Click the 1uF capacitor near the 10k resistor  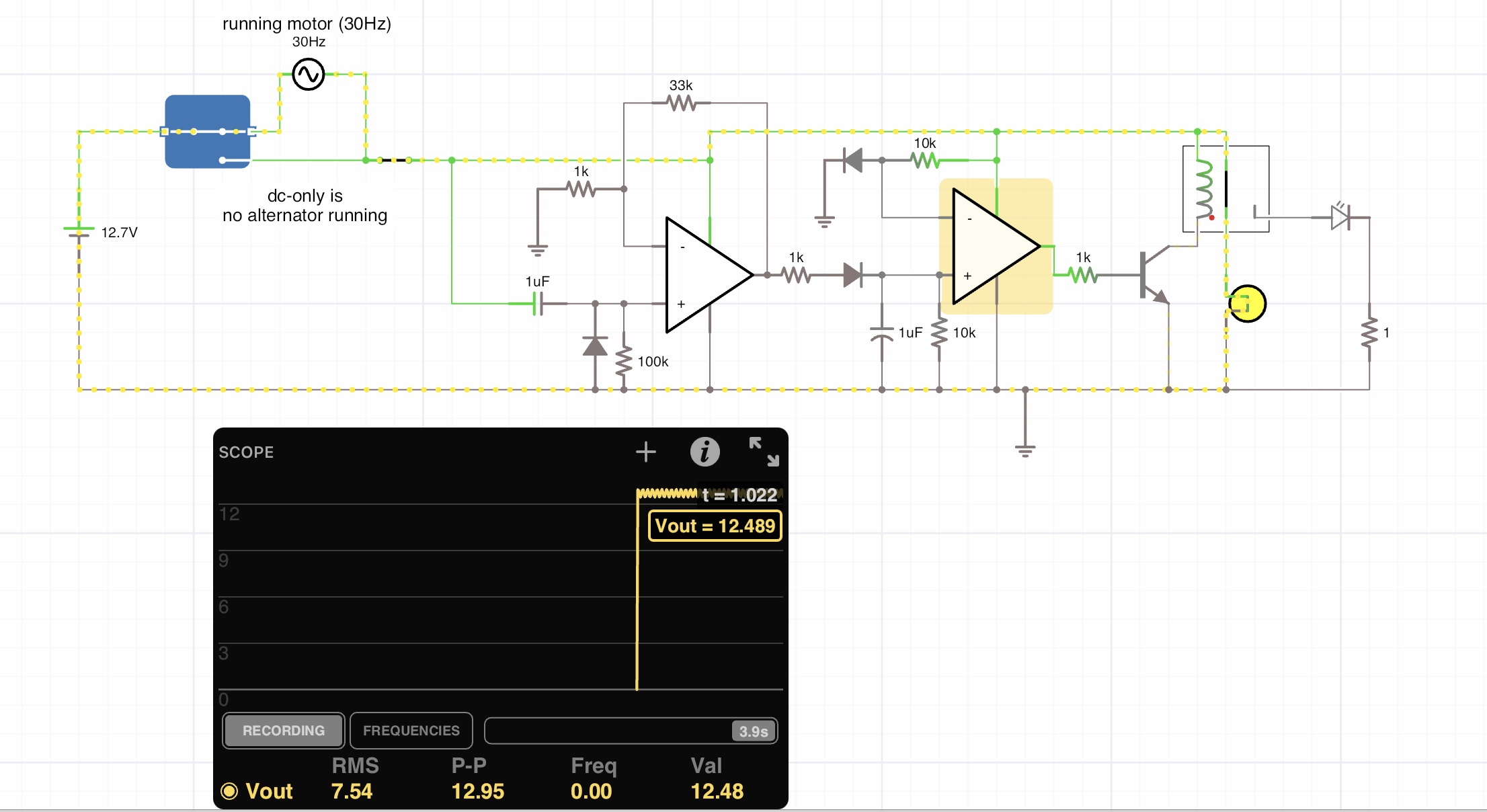pos(882,333)
